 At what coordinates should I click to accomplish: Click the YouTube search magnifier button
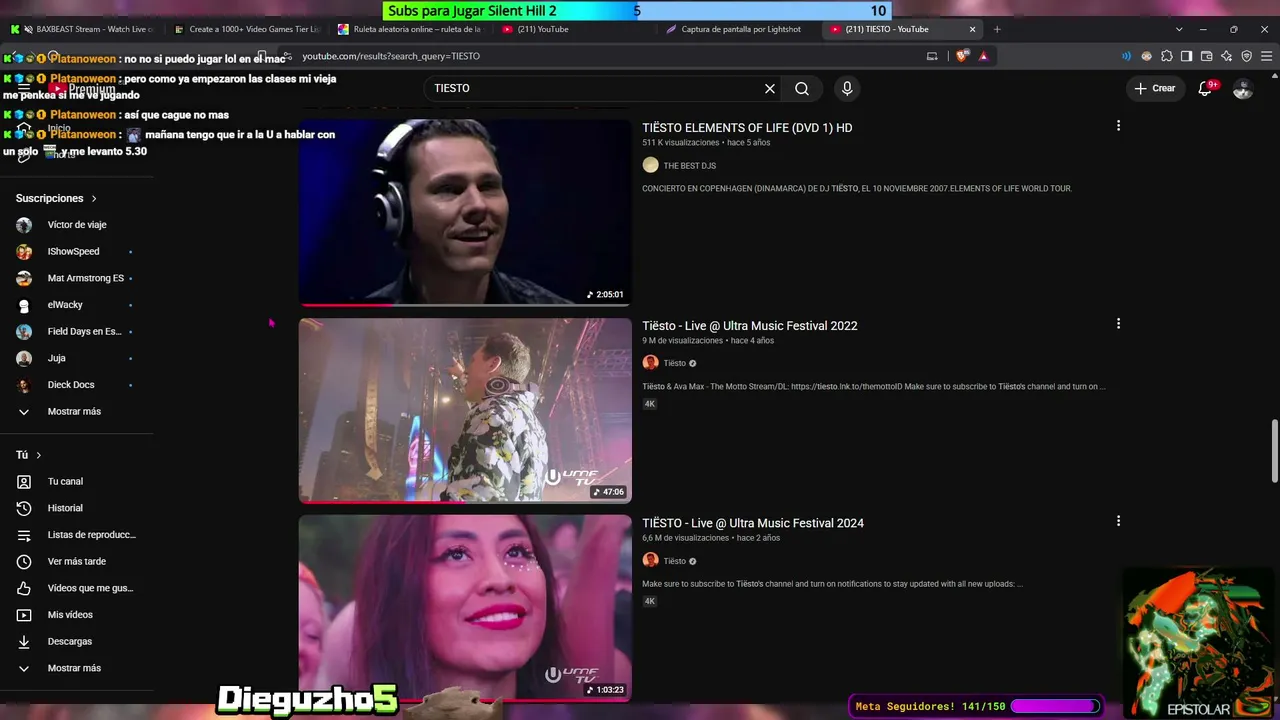coord(802,88)
